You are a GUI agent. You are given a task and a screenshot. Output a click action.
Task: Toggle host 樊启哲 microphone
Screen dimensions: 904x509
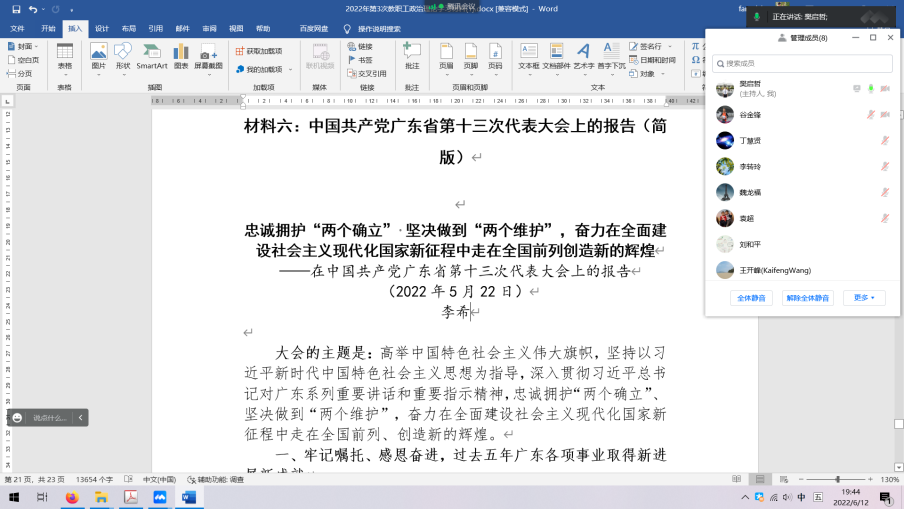871,89
